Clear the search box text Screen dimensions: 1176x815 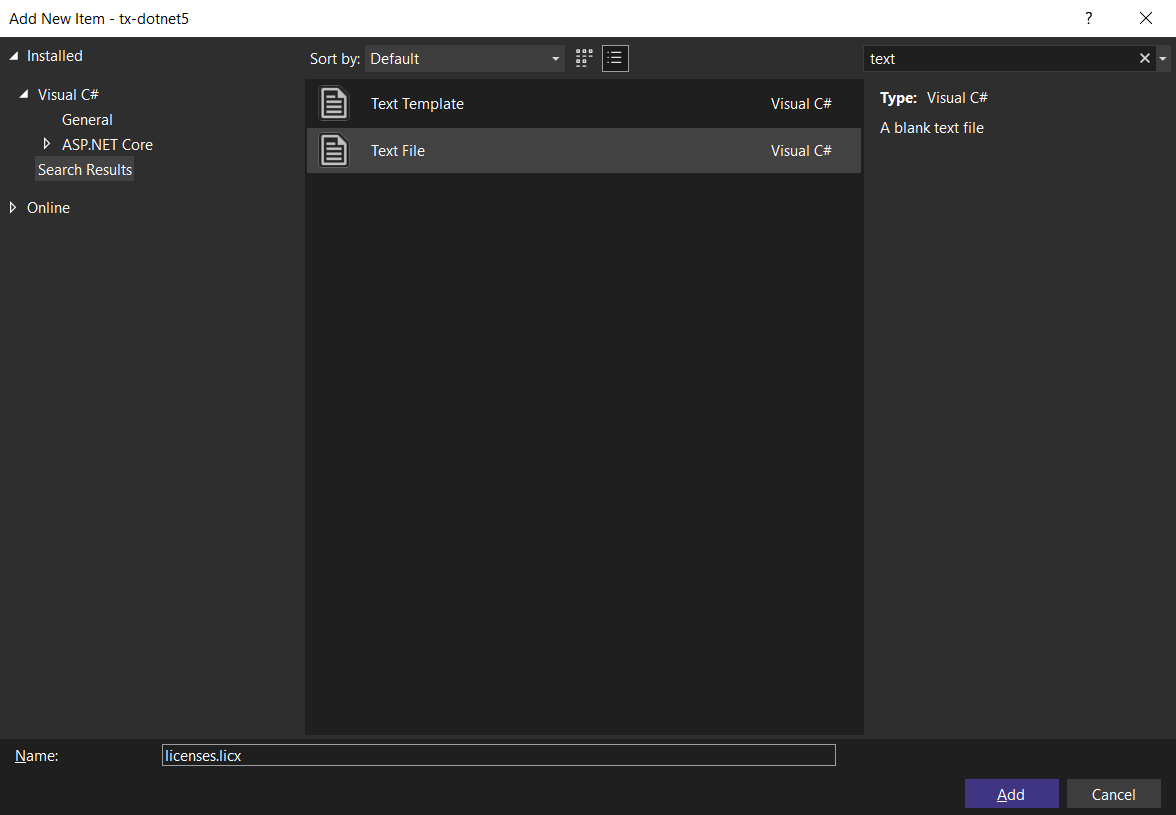1144,58
